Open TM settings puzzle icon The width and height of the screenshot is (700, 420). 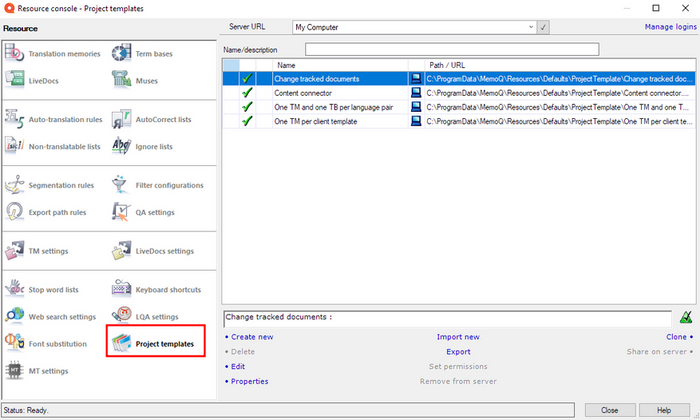tap(14, 250)
